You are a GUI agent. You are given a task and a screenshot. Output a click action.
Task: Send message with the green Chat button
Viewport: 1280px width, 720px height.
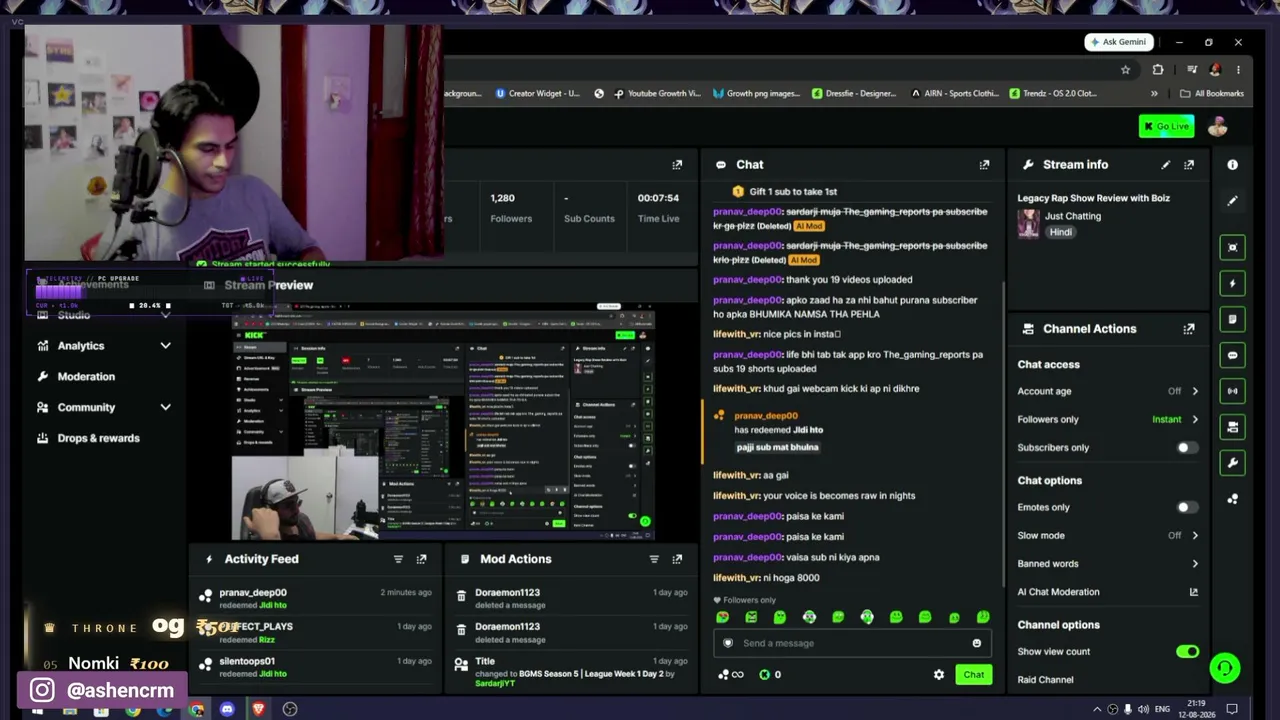(973, 675)
